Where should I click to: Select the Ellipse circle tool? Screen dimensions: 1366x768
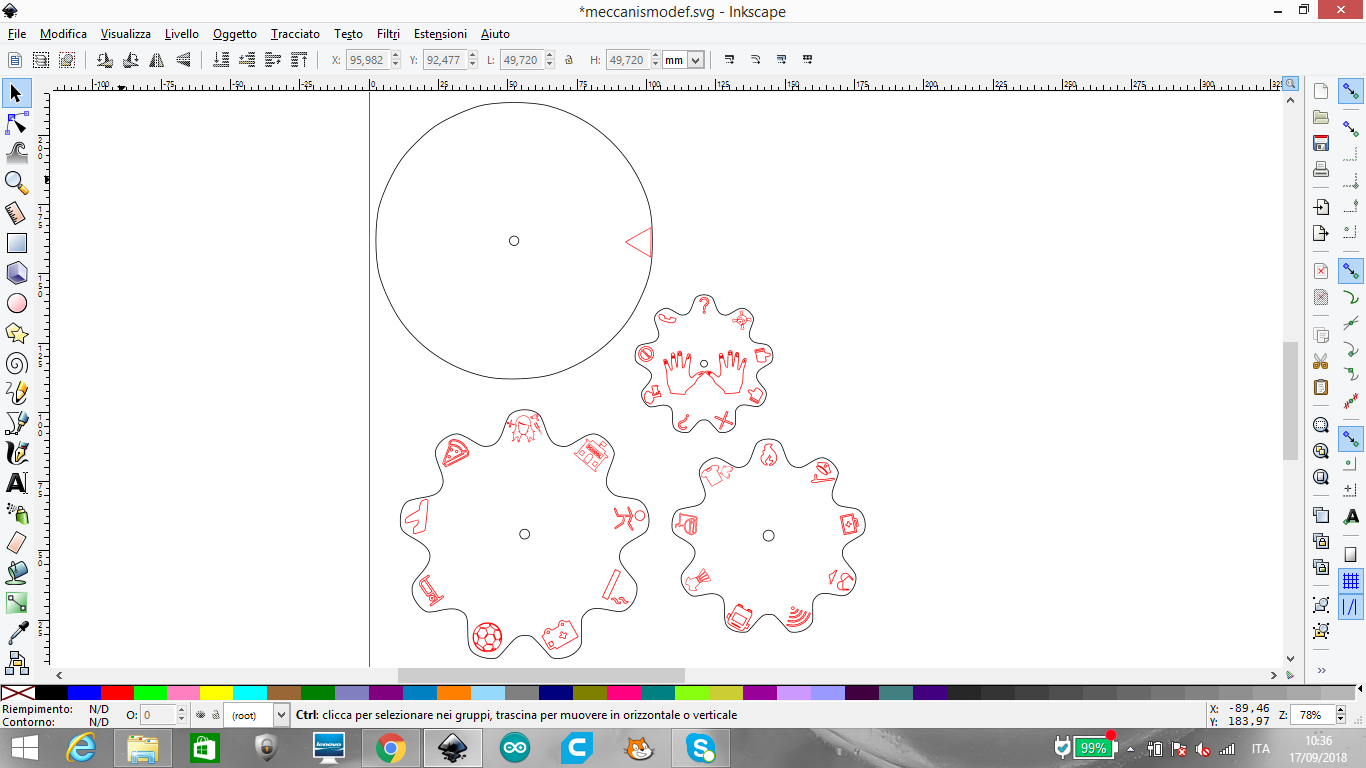(16, 303)
